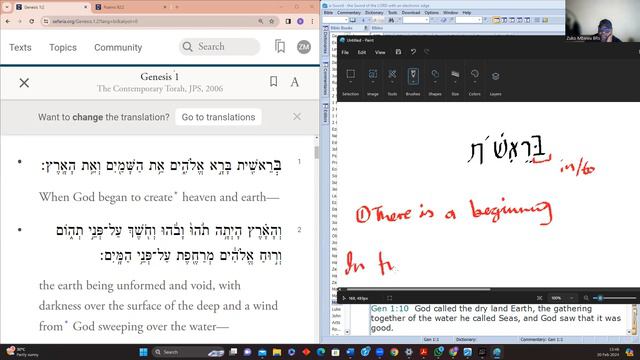Open Settings gear from the taskbar

point(409,352)
